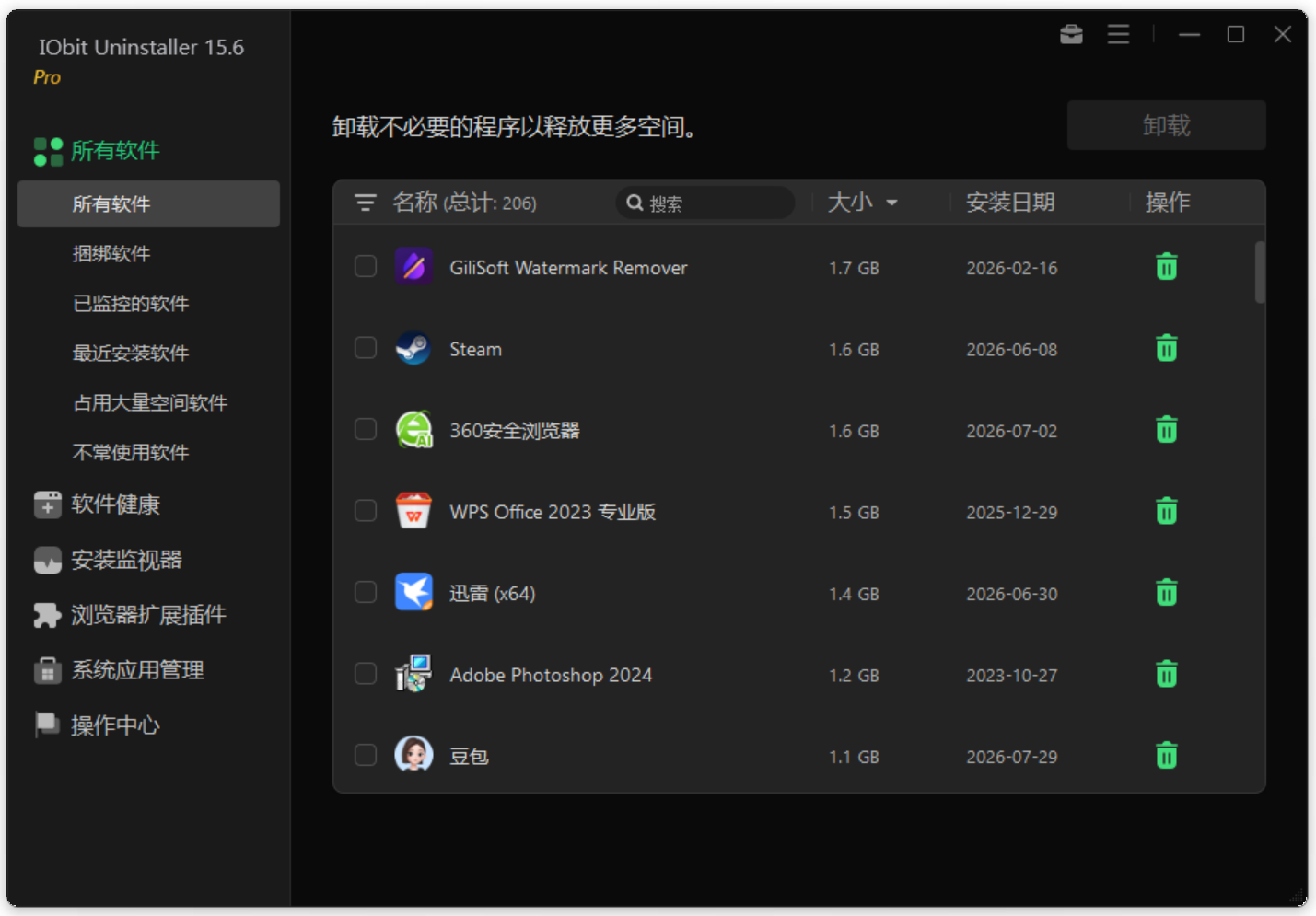Open the toolbox briefcase icon in title bar
This screenshot has height=916, width=1316.
click(x=1071, y=34)
